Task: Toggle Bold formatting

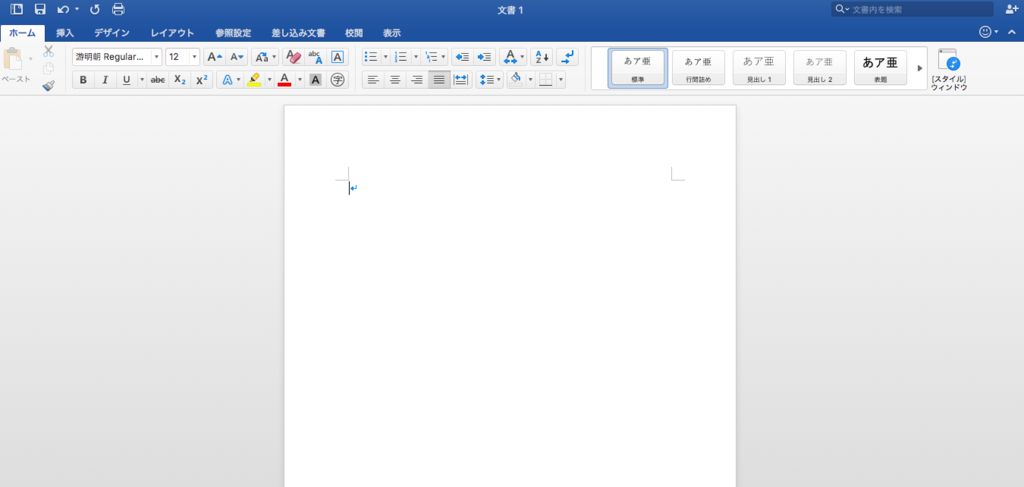Action: coord(83,80)
